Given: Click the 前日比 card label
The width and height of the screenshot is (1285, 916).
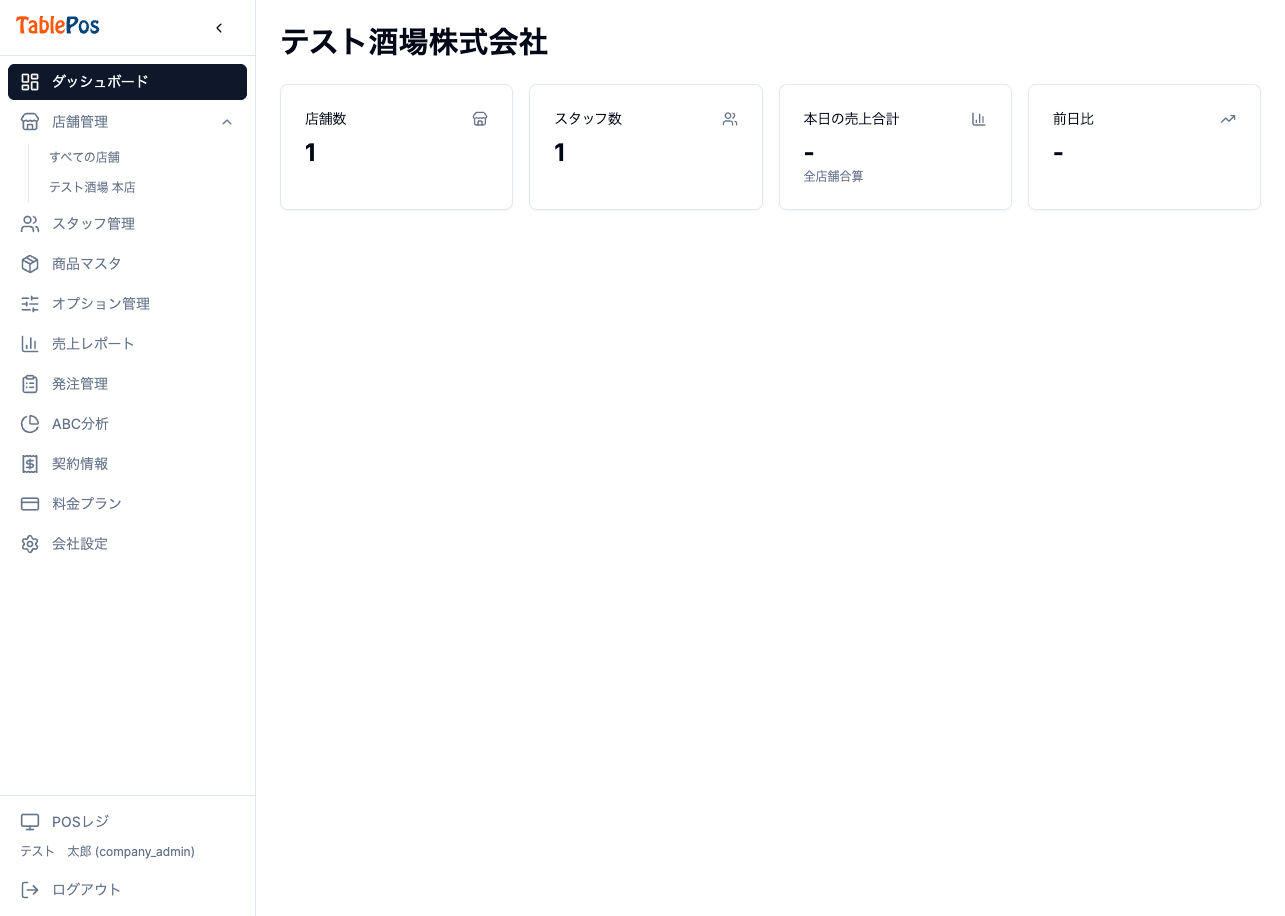Looking at the screenshot, I should tap(1073, 119).
